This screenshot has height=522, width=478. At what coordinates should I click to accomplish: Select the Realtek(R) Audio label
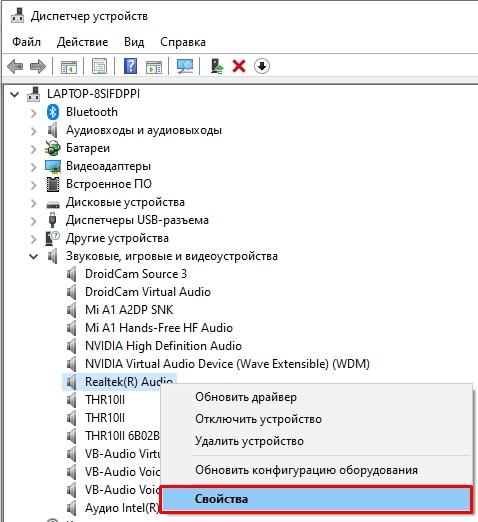[129, 382]
